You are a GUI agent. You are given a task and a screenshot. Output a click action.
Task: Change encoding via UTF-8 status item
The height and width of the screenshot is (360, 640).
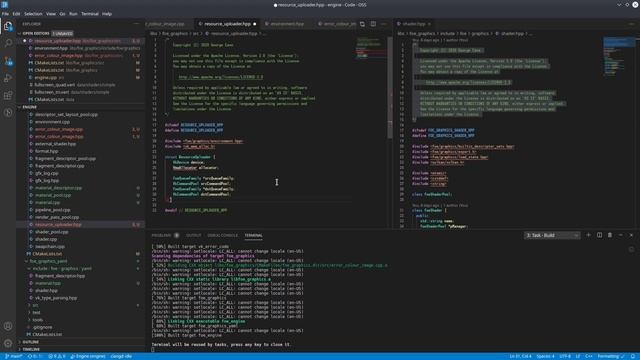coord(565,356)
